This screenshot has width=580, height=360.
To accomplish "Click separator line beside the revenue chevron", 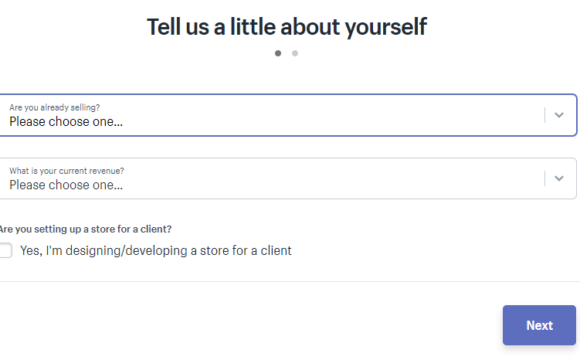I will (x=544, y=178).
